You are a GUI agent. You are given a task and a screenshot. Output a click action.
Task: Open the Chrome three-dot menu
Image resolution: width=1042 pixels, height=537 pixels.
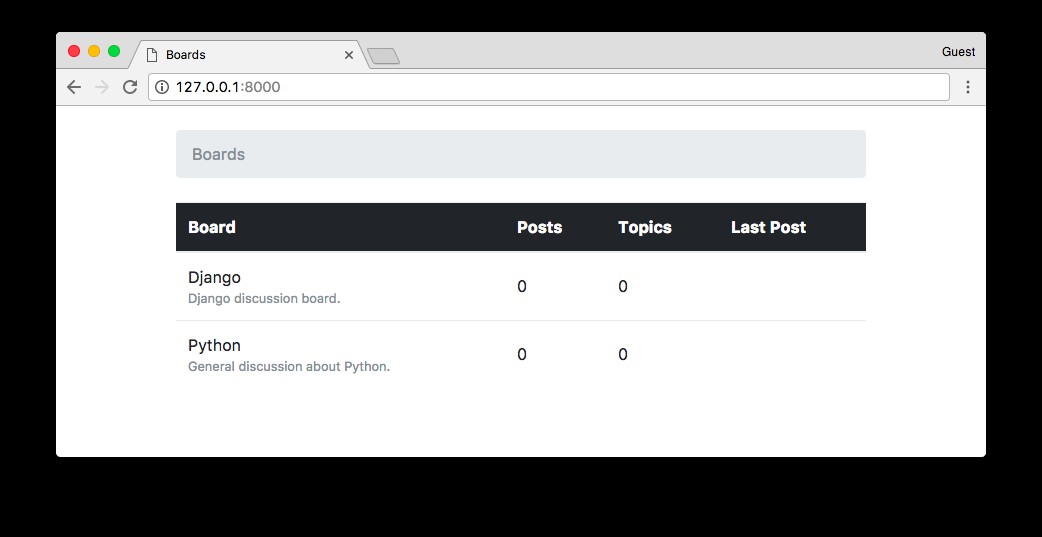968,87
